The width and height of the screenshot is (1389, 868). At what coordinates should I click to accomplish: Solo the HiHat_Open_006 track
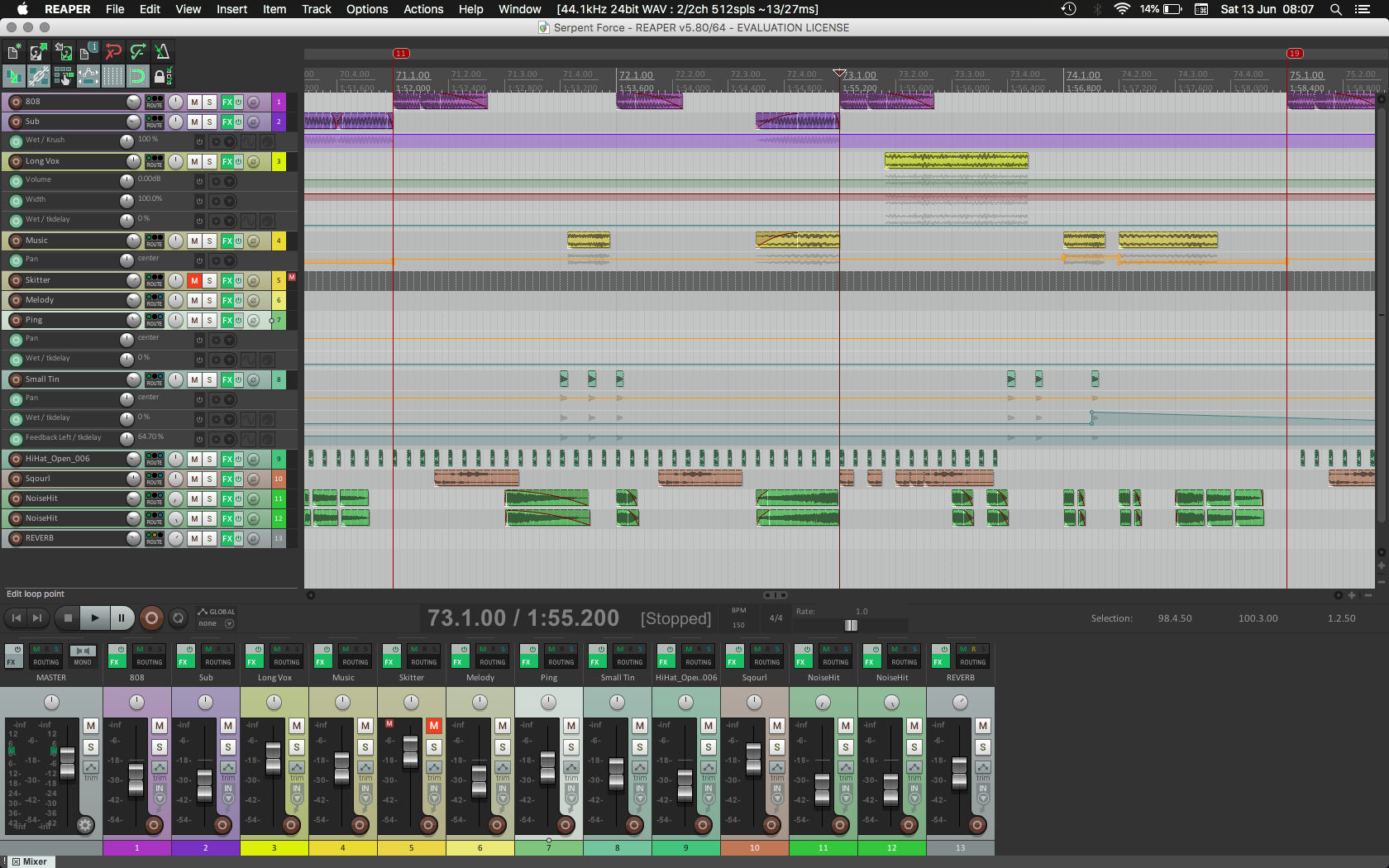click(209, 459)
